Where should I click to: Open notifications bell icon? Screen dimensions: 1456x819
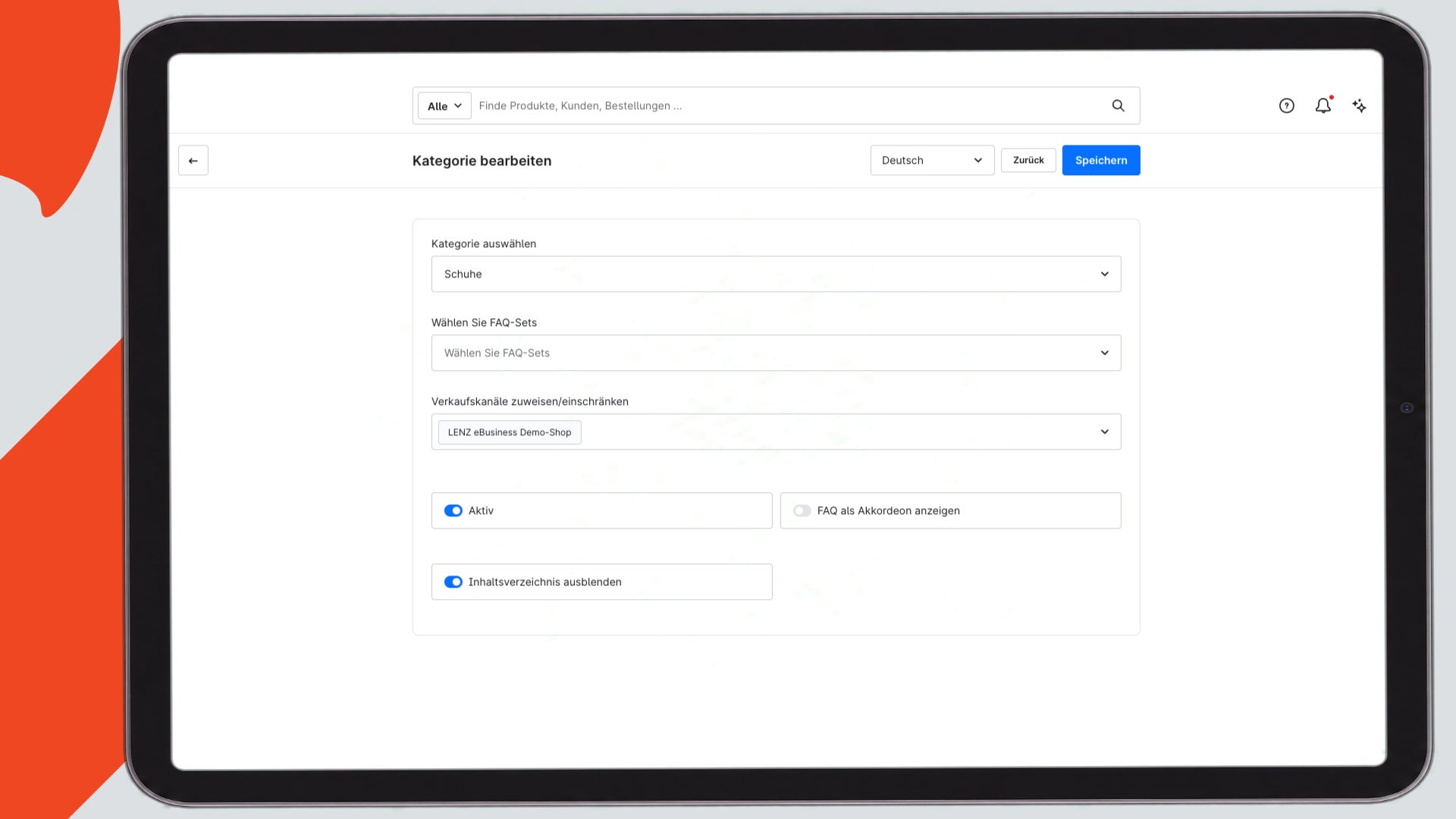(x=1323, y=105)
